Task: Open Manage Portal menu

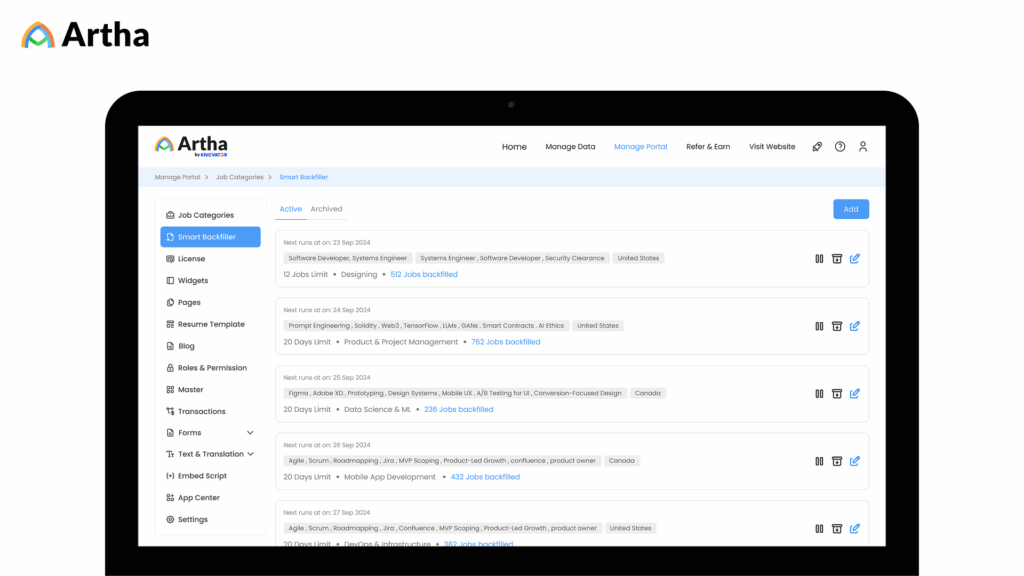Action: click(x=641, y=147)
